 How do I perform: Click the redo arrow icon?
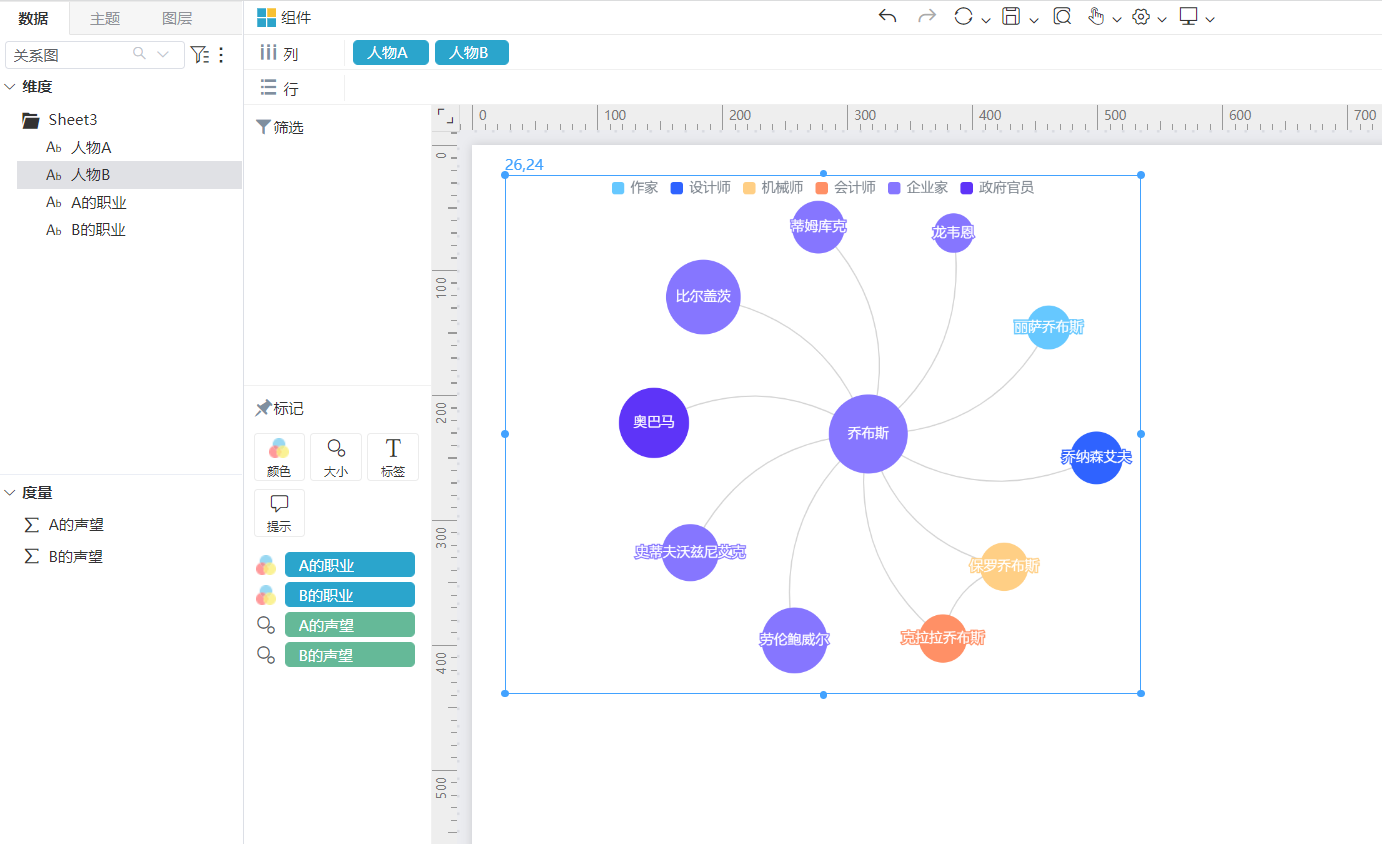(927, 16)
